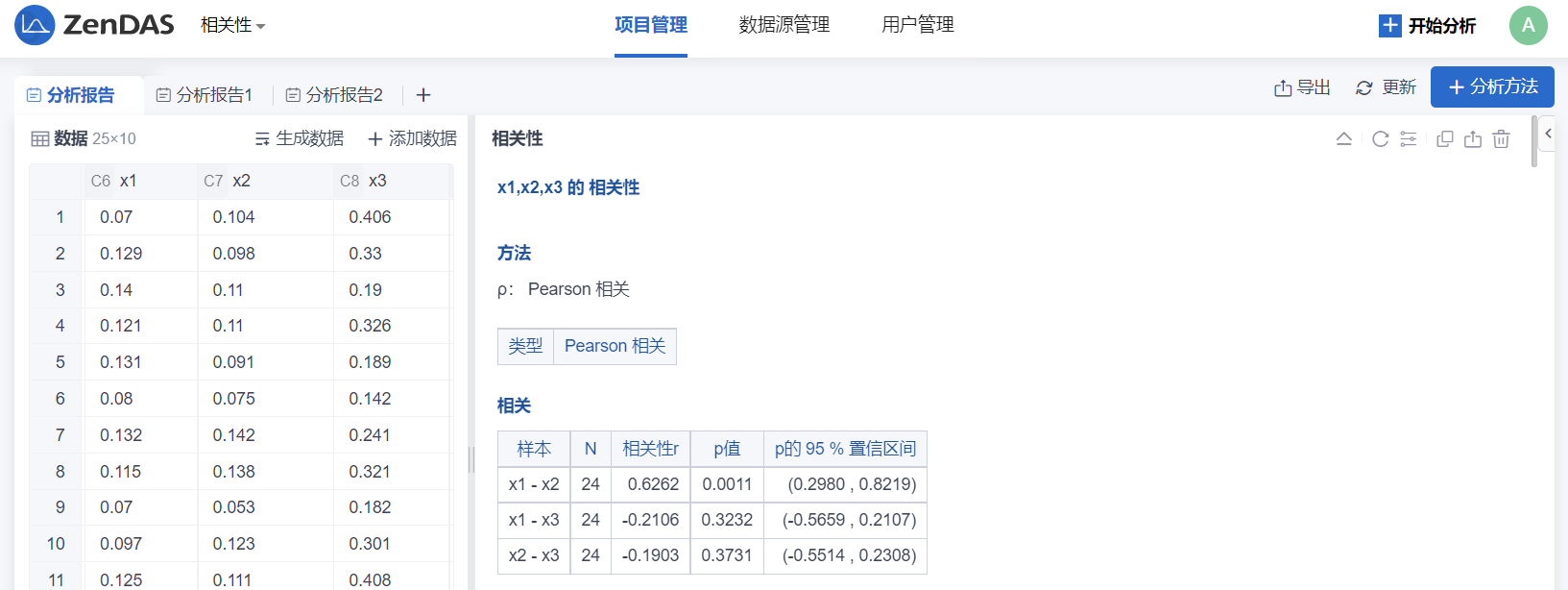This screenshot has height=590, width=1568.
Task: Collapse the 相关性 result panel with the up-arrow icon
Action: pyautogui.click(x=1344, y=139)
